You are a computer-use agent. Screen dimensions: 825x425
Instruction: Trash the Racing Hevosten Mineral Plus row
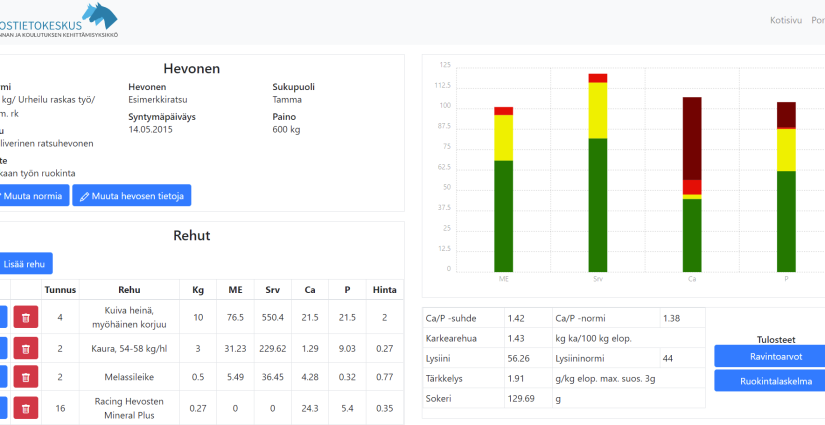click(x=26, y=408)
